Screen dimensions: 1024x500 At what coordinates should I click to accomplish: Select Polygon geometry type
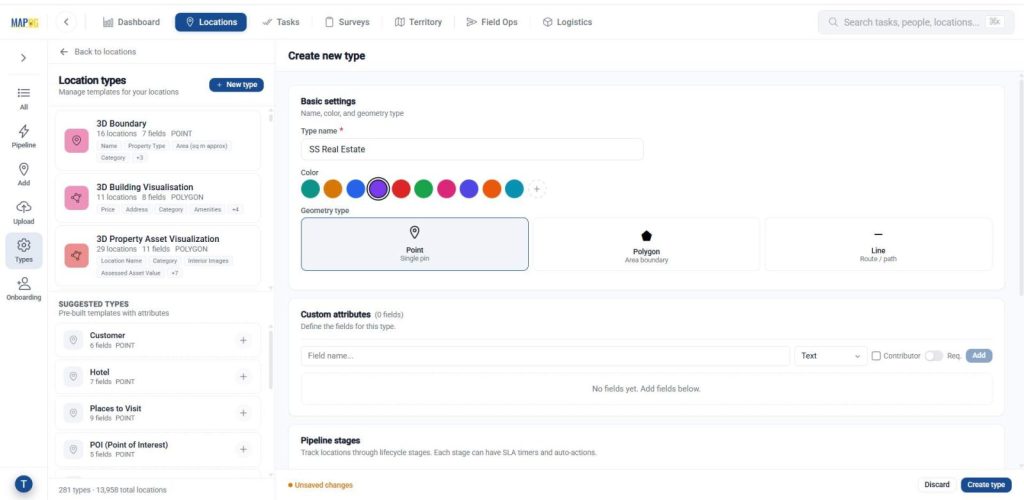647,244
